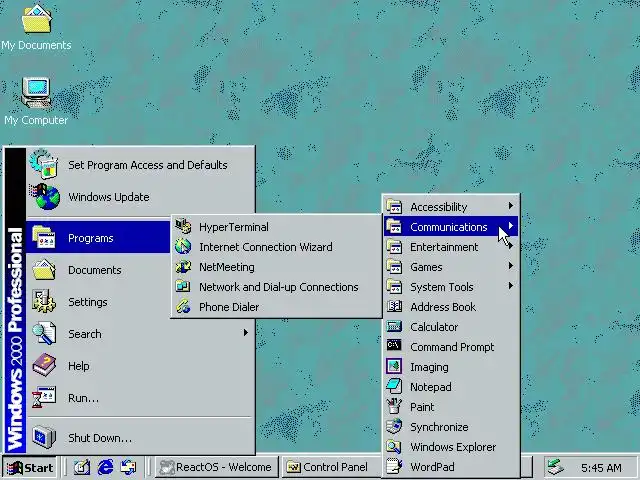
Task: Click the Documents folder icon in Start menu
Action: pyautogui.click(x=44, y=270)
